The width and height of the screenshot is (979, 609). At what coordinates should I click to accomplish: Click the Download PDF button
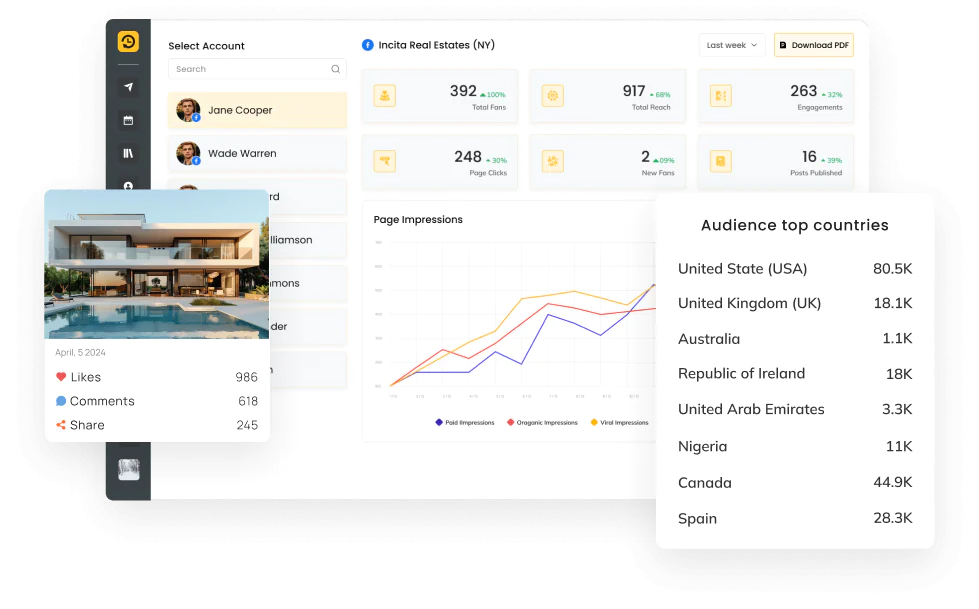[813, 45]
